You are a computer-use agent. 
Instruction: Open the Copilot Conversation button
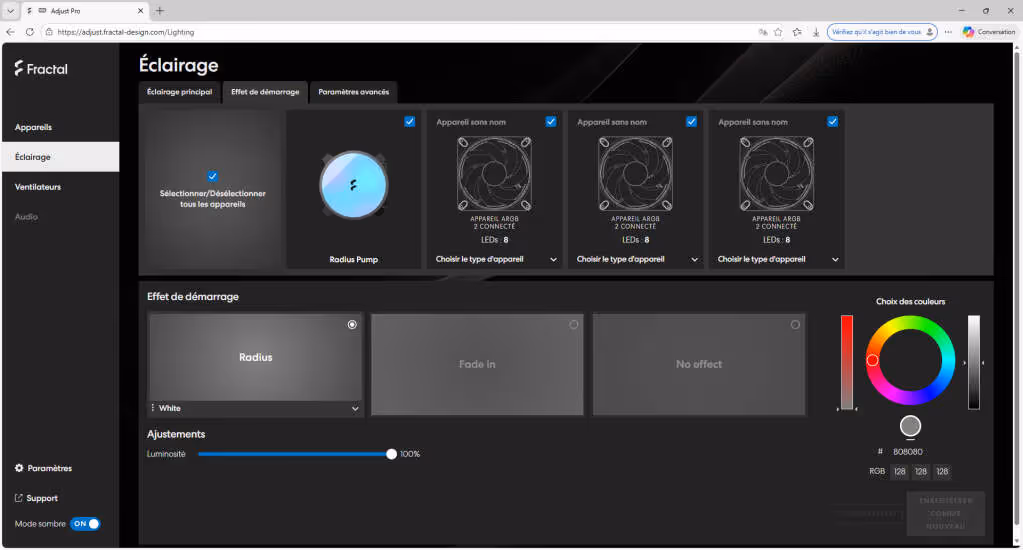click(x=989, y=31)
